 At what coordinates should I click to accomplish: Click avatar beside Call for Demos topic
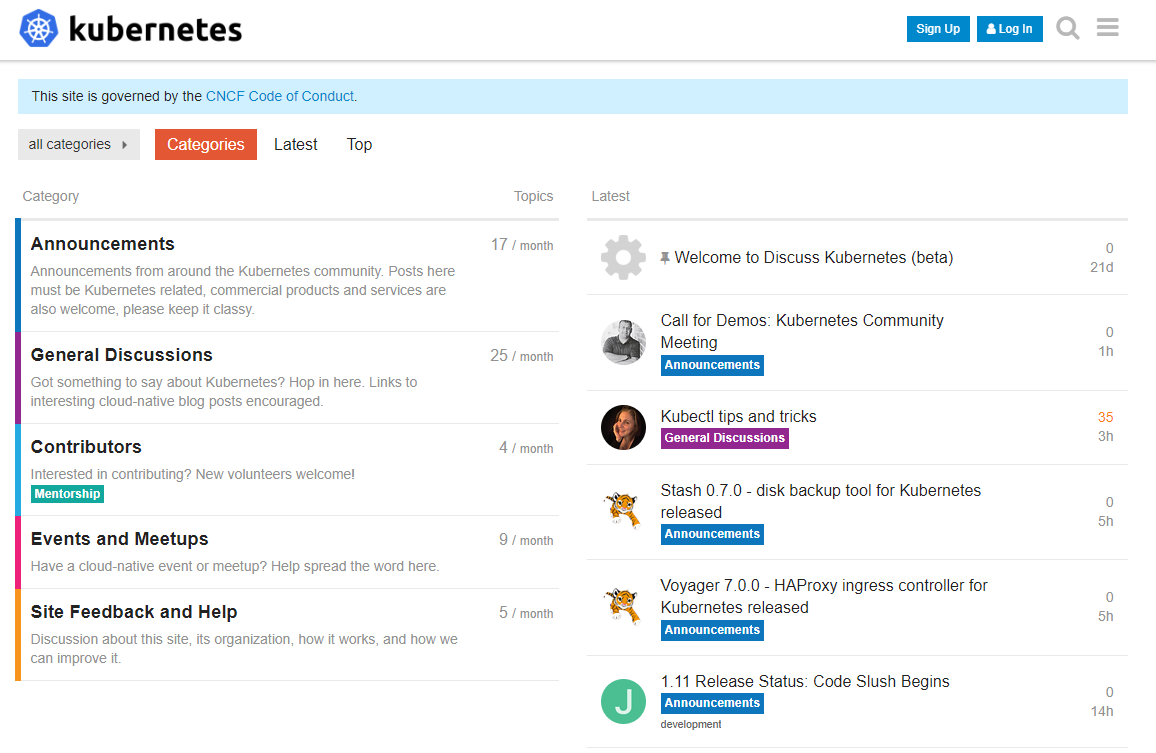tap(623, 342)
